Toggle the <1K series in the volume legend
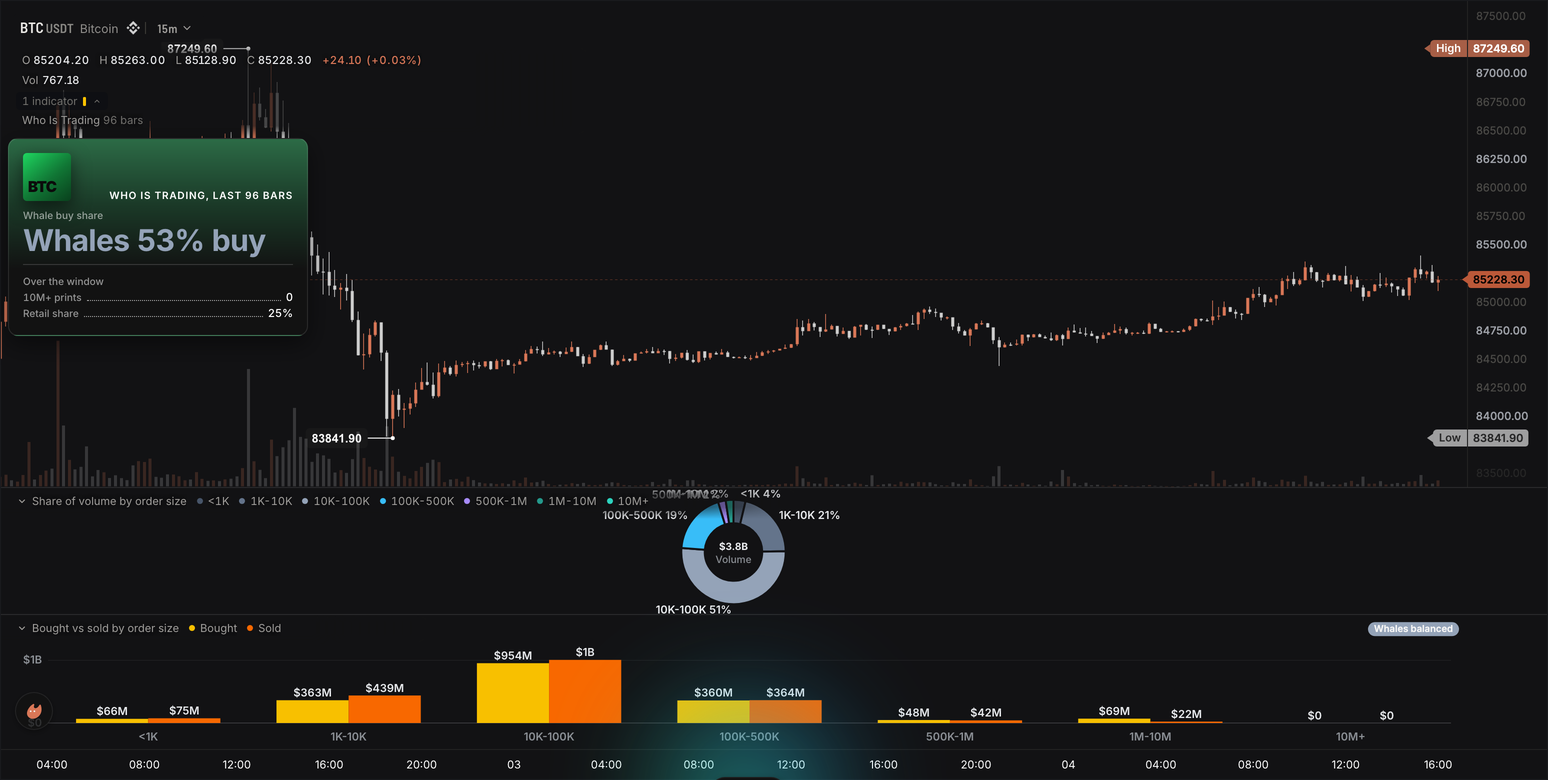 pyautogui.click(x=213, y=501)
